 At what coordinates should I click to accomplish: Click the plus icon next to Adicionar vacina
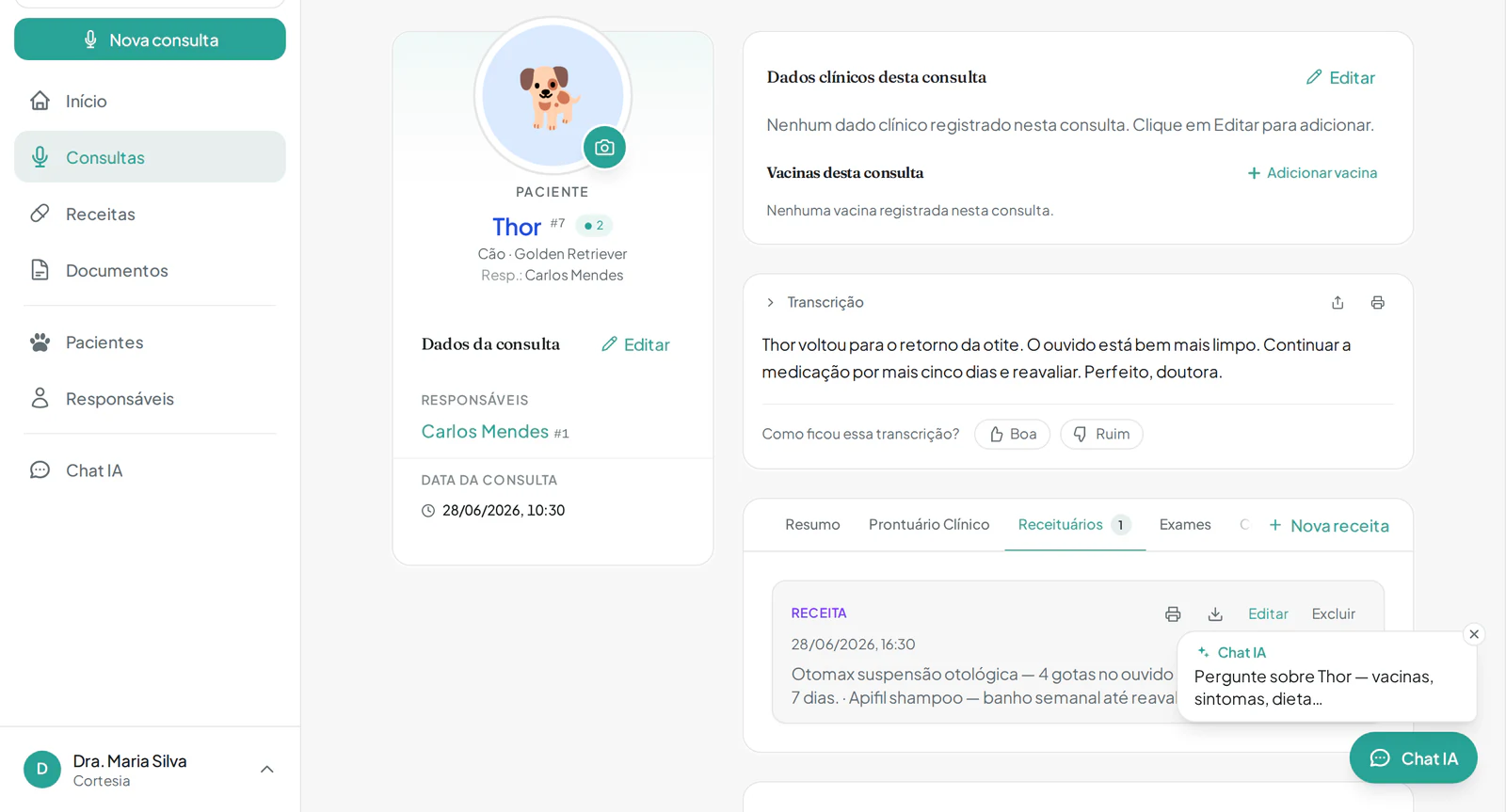(1254, 173)
